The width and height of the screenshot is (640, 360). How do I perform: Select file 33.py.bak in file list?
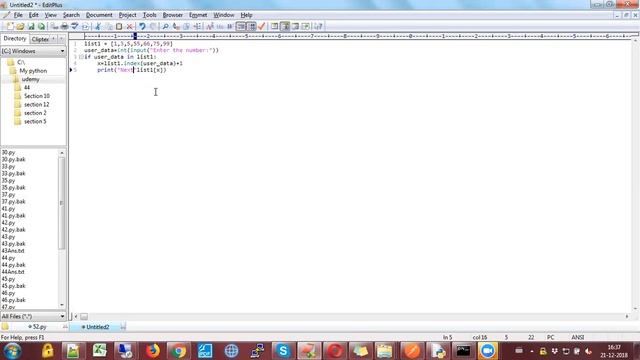coord(13,173)
